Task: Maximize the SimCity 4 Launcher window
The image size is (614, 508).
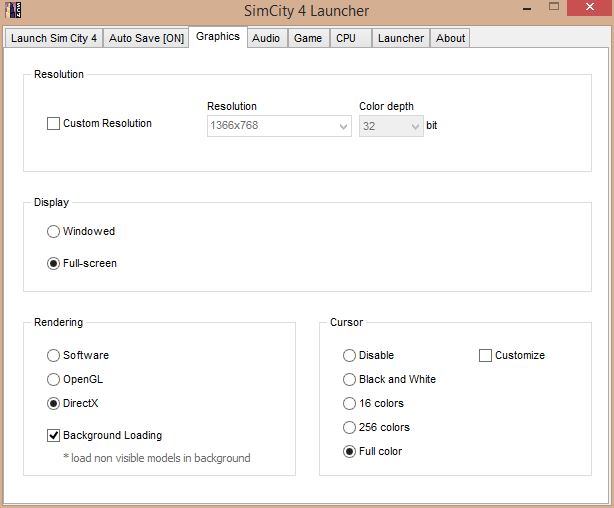Action: [554, 7]
